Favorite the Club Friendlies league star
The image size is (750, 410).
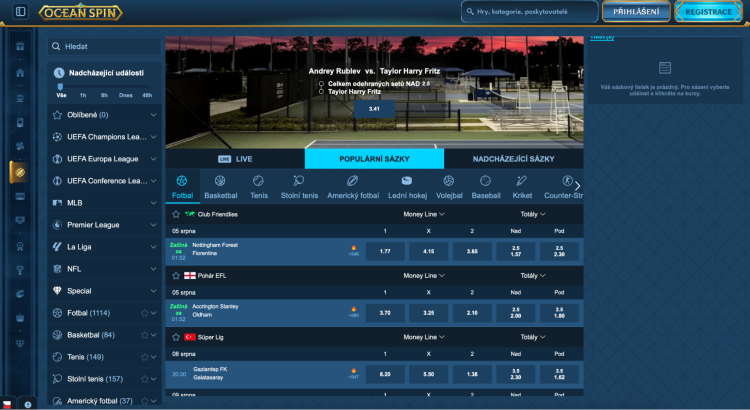click(x=176, y=214)
